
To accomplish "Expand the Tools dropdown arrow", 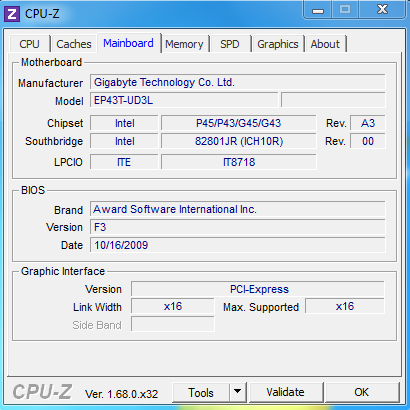I will click(238, 392).
